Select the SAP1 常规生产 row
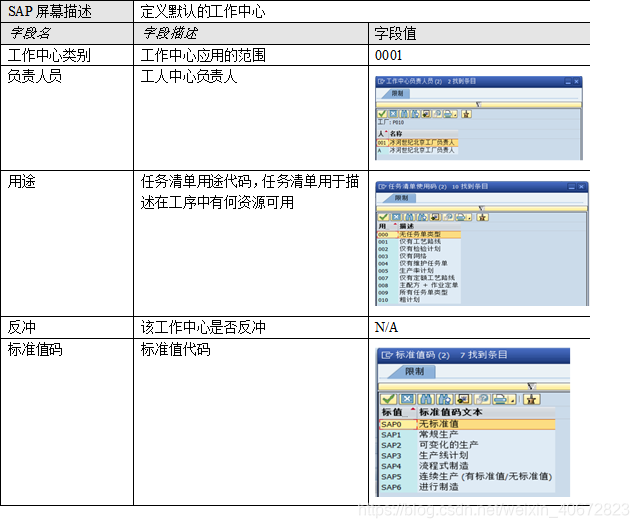Viewport: 639px width, 528px height. pyautogui.click(x=467, y=435)
